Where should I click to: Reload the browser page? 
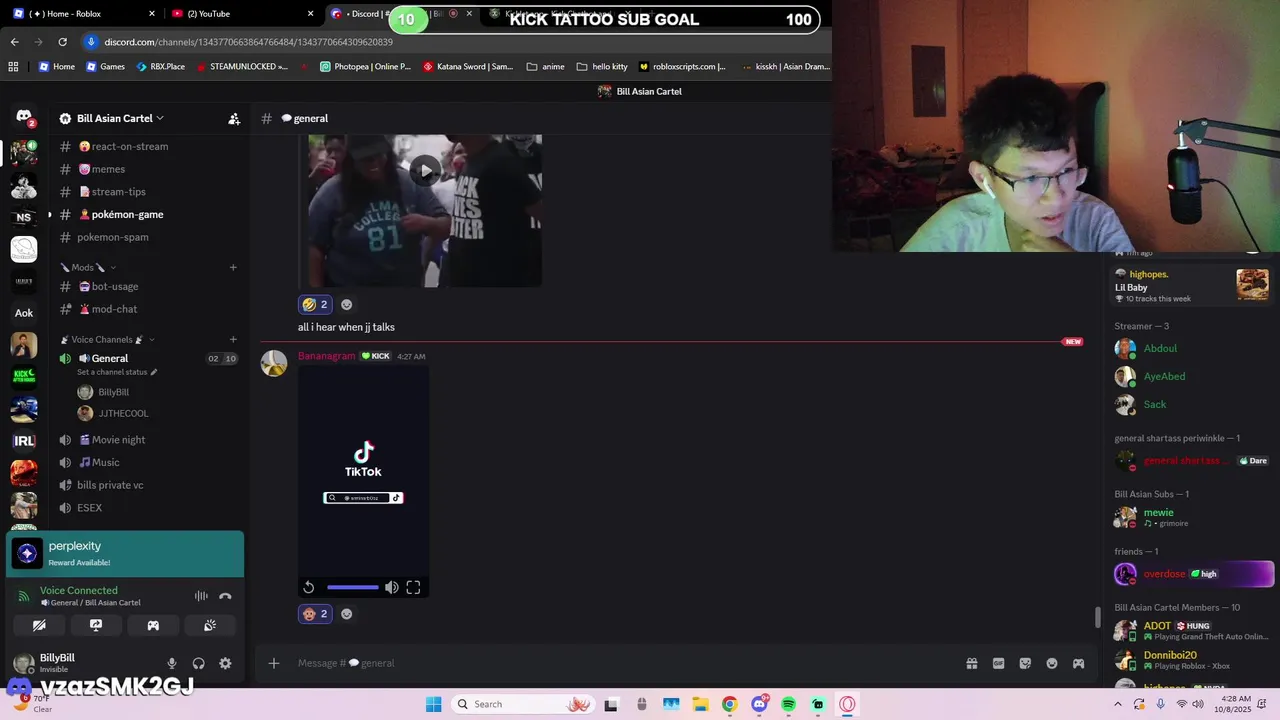[x=62, y=42]
